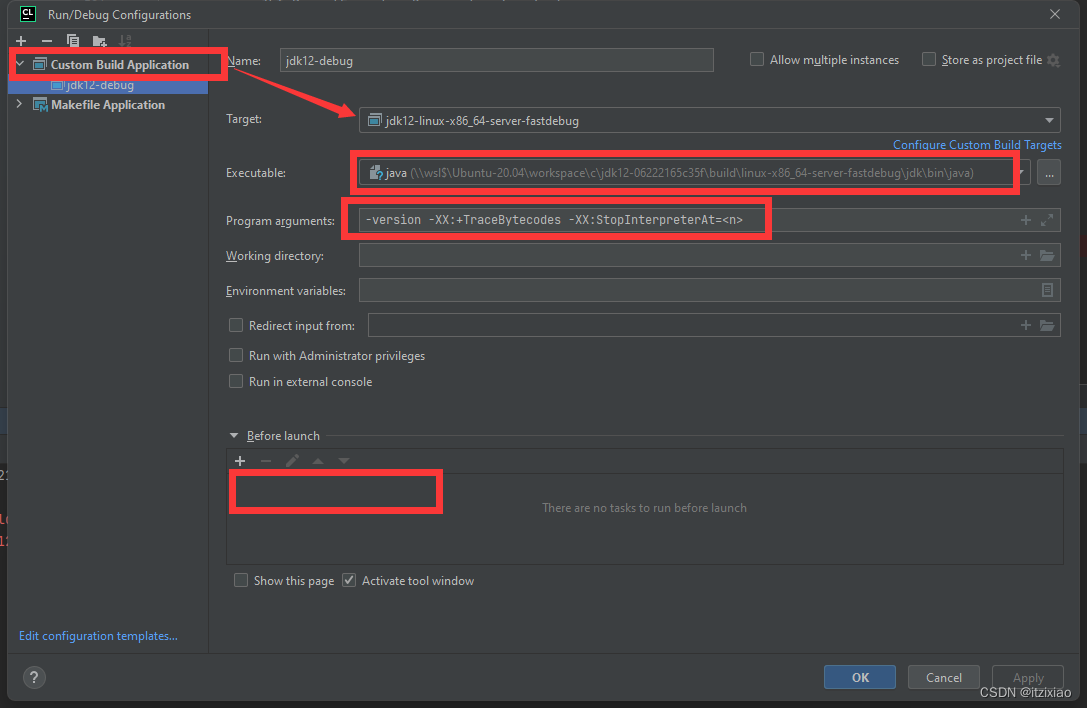The height and width of the screenshot is (708, 1087).
Task: Enable Run with Administrator privileges
Action: click(236, 355)
